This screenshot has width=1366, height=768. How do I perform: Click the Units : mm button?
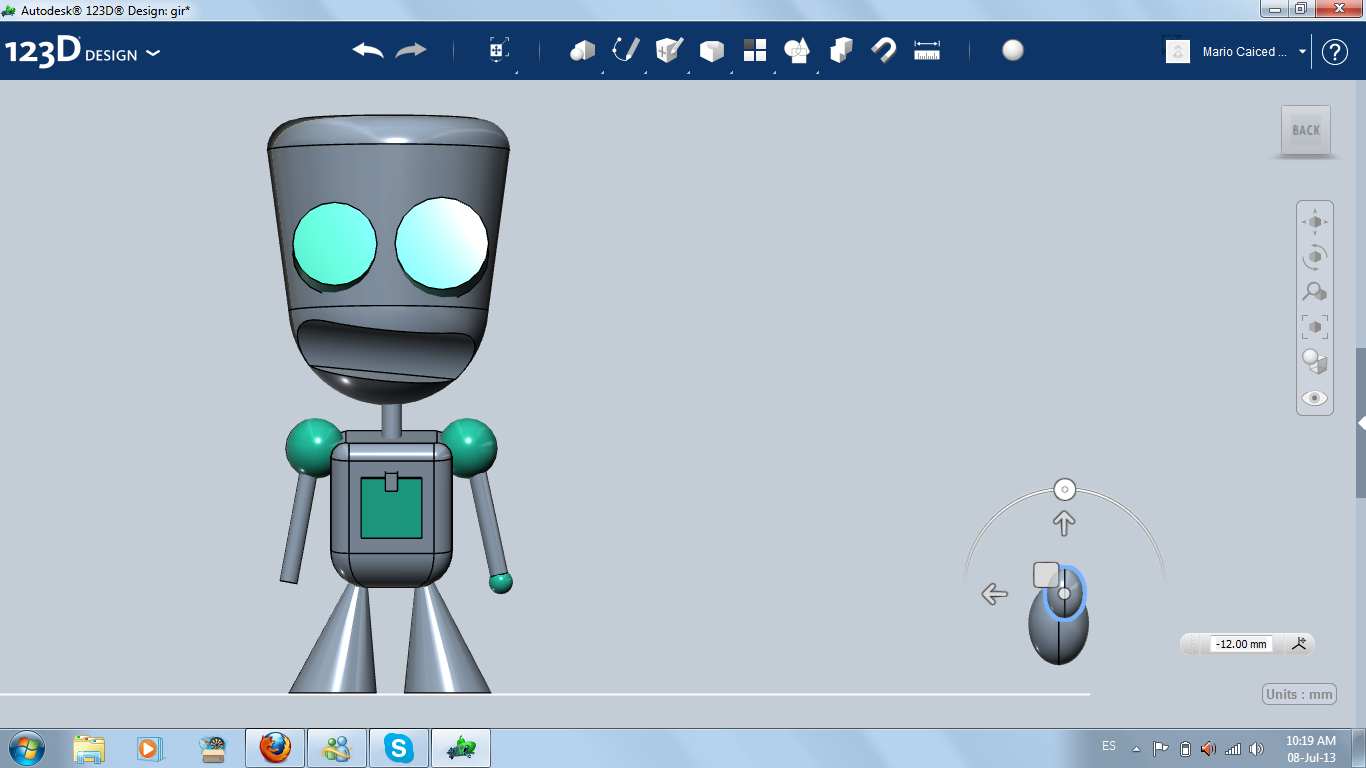click(x=1300, y=694)
